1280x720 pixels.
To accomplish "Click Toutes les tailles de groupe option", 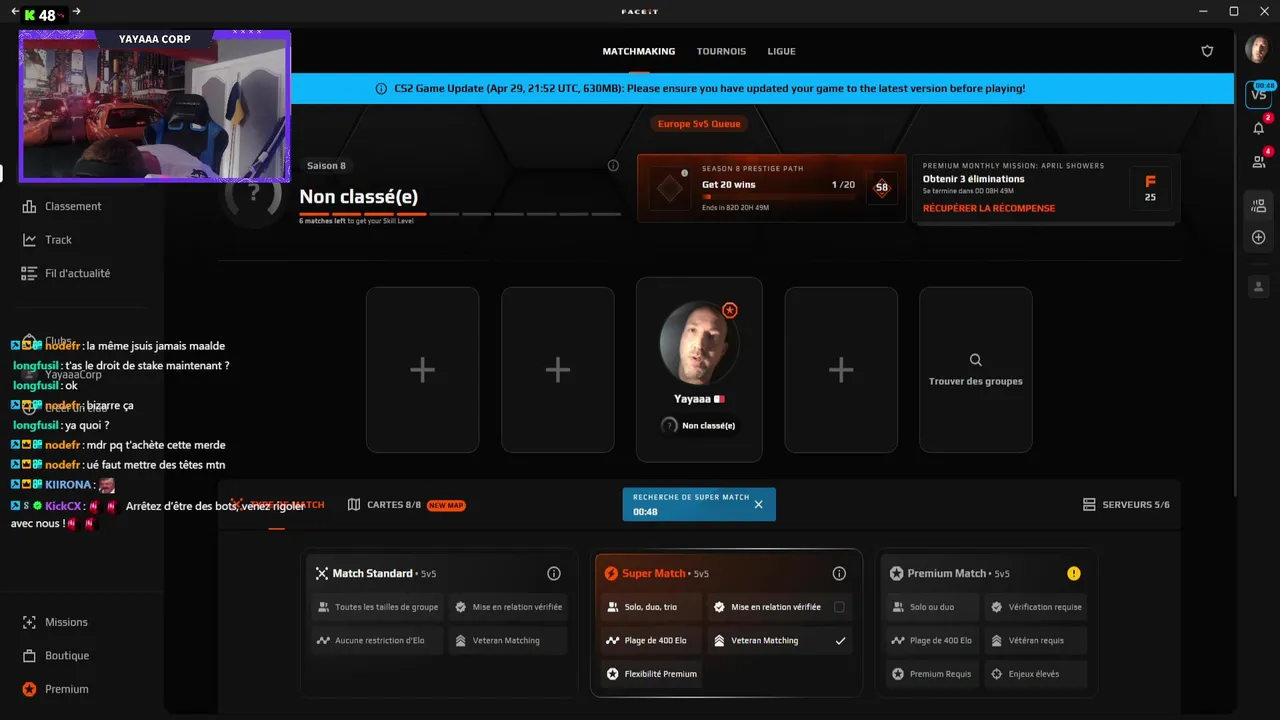I will [377, 607].
